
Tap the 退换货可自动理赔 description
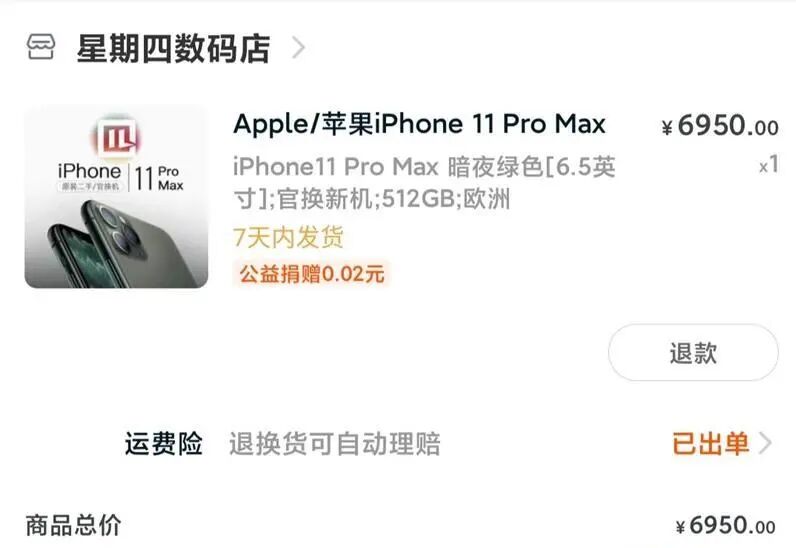[x=335, y=444]
